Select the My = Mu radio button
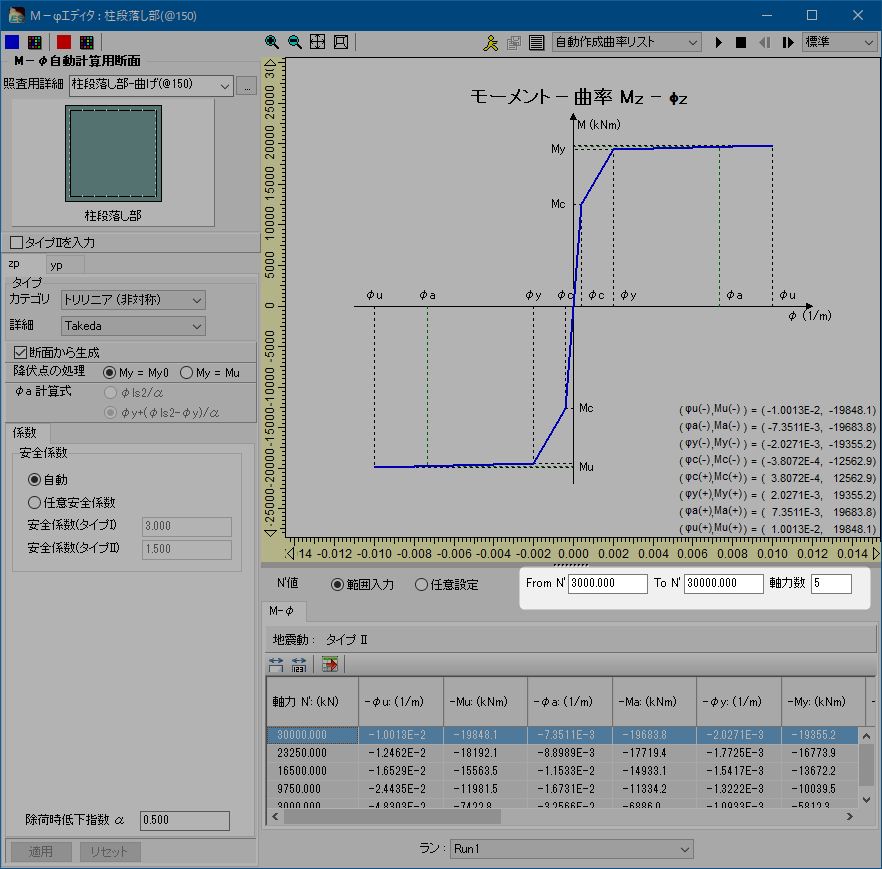Screen dimensions: 882x869 point(187,372)
